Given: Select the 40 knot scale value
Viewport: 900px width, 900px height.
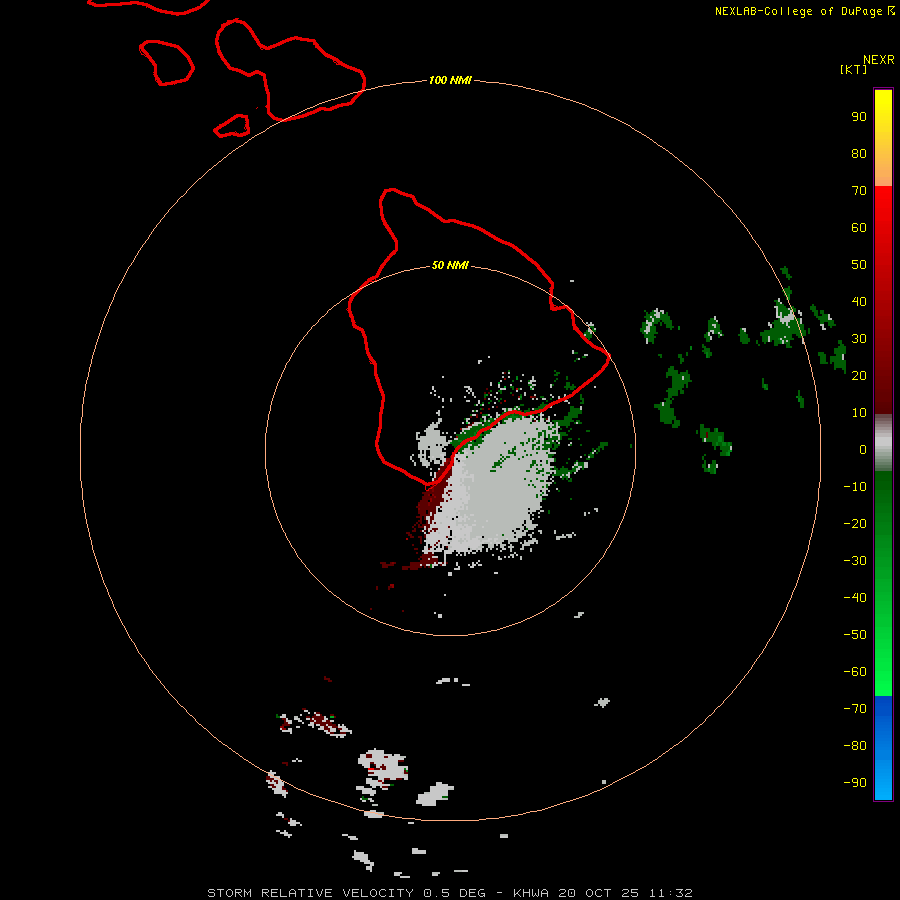Looking at the screenshot, I should [x=859, y=301].
